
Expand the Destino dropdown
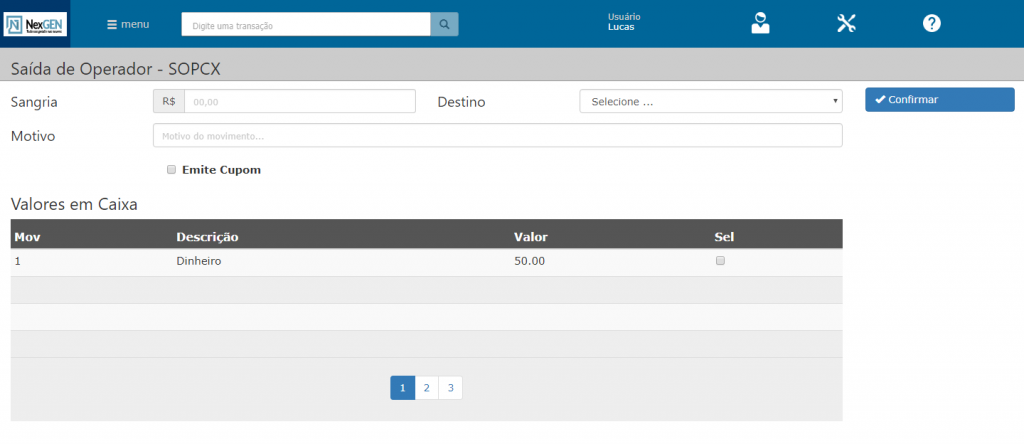pos(710,101)
